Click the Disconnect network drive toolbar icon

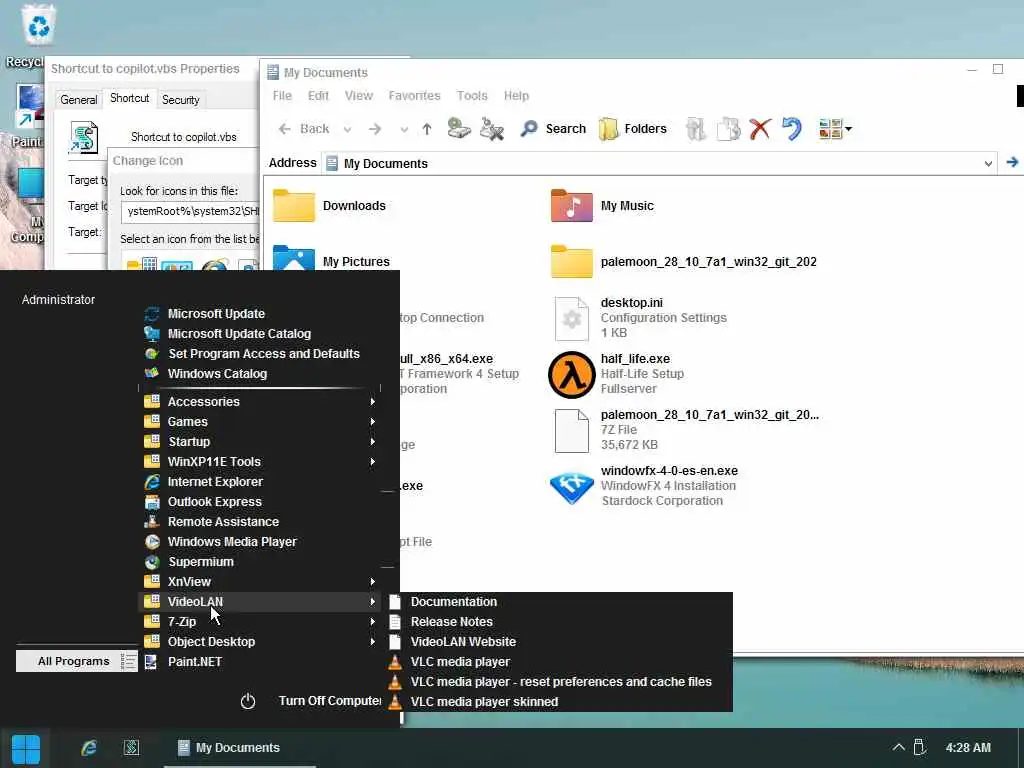[492, 129]
